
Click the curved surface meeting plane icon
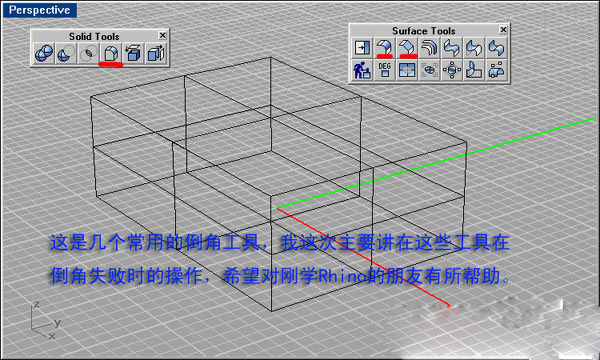[474, 70]
